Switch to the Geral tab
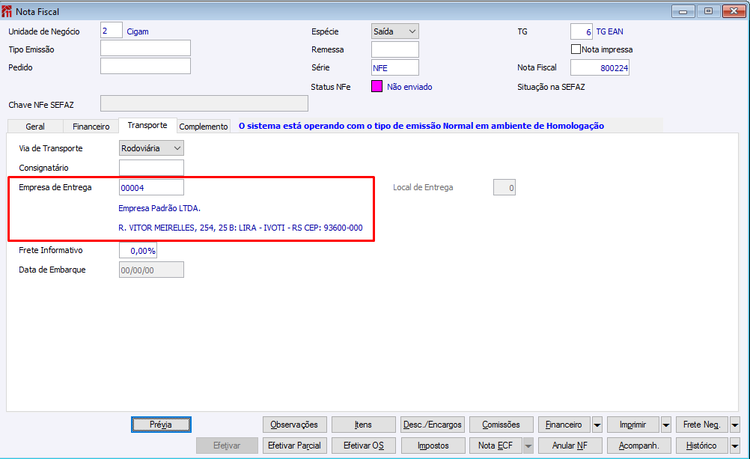750x459 pixels. point(35,126)
